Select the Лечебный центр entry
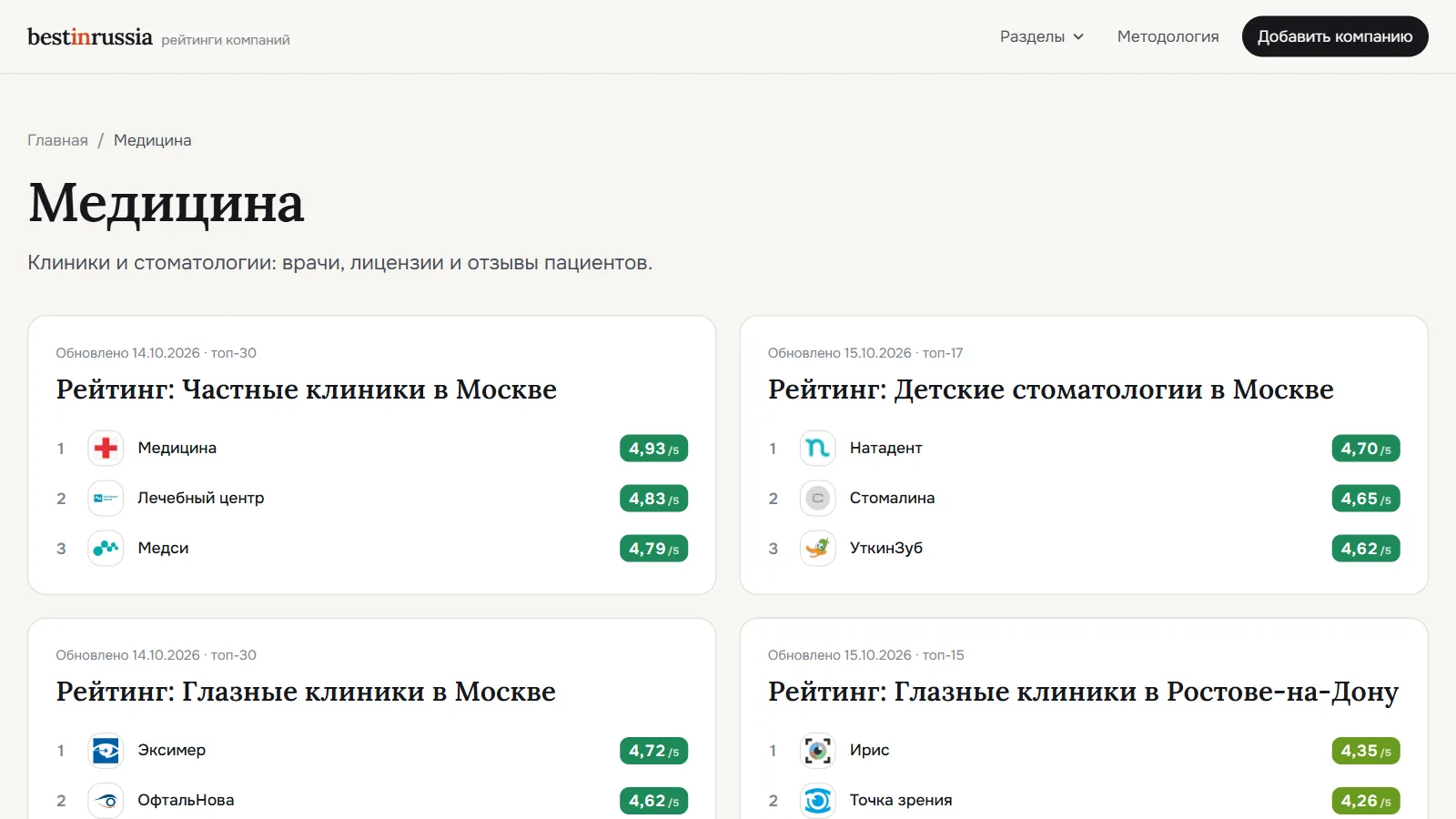The image size is (1456, 819). point(200,498)
